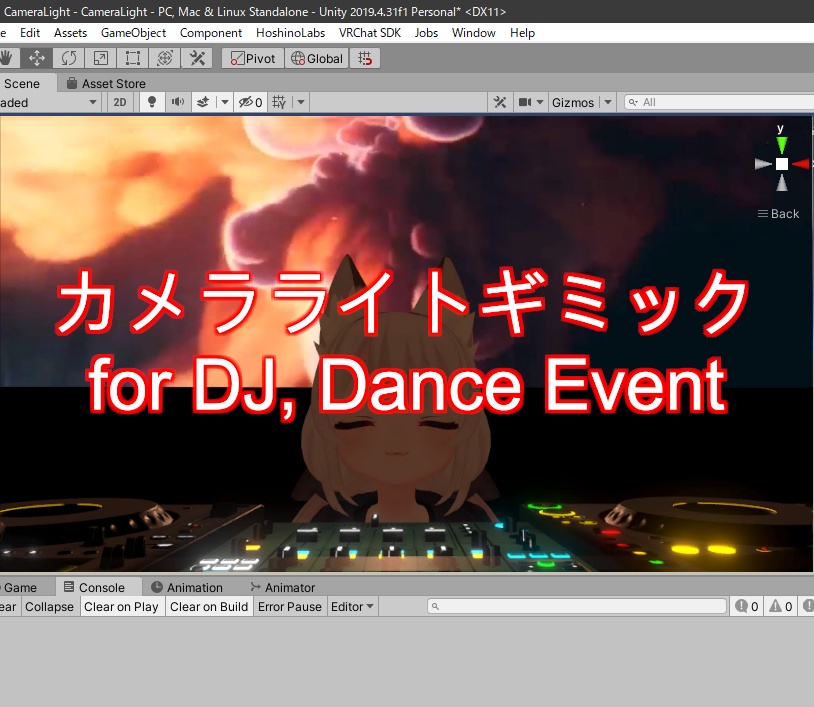
Task: Click the custom editor tools icon
Action: tap(196, 58)
